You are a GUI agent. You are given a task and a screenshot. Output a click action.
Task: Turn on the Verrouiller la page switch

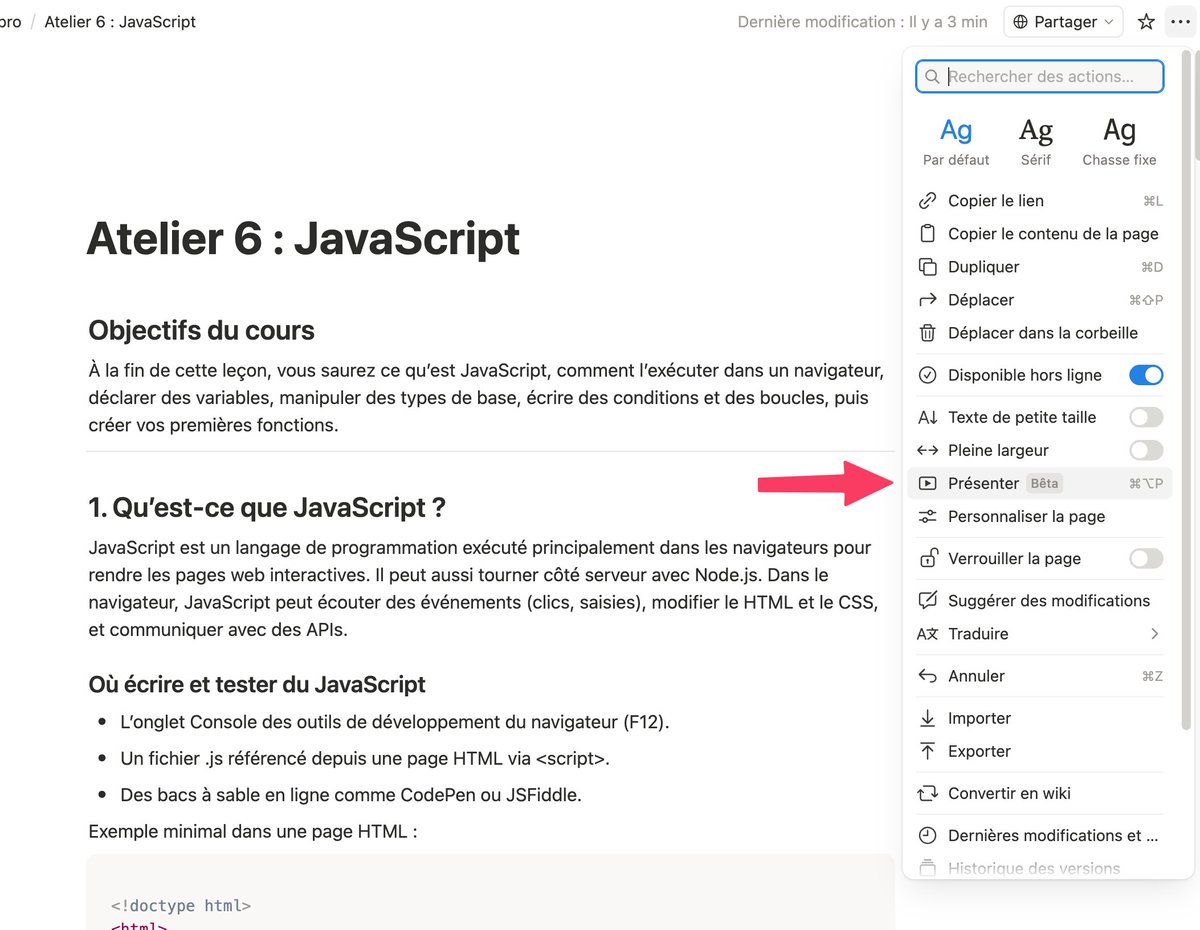coord(1146,558)
